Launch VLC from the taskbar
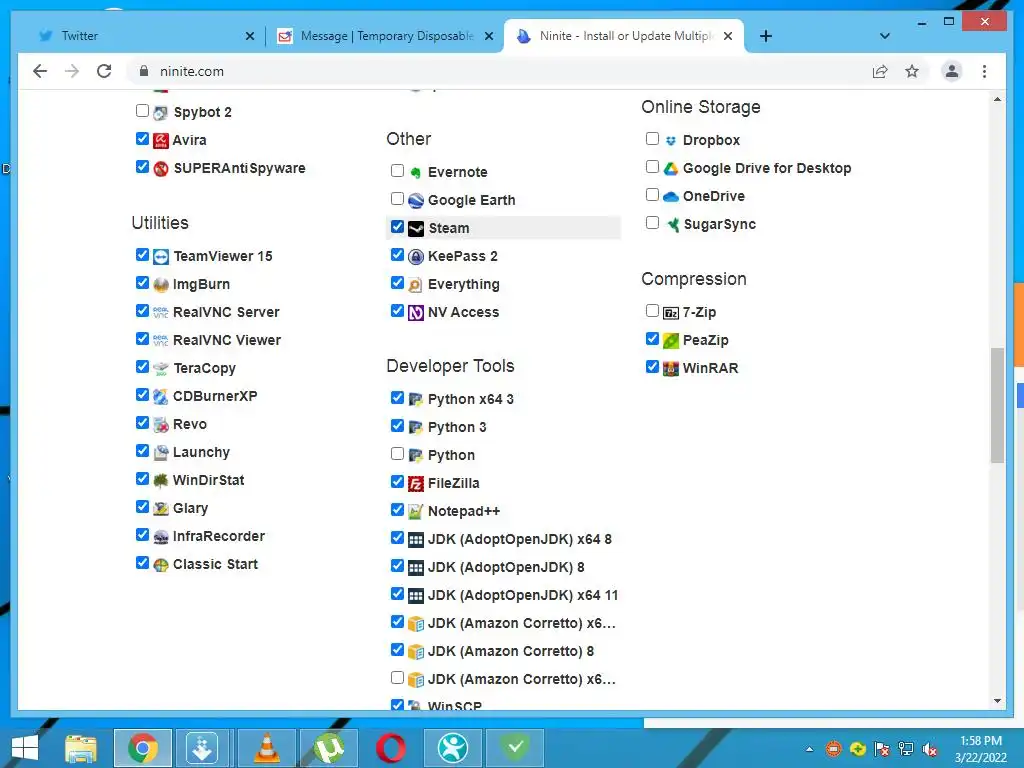This screenshot has width=1024, height=768. (266, 748)
